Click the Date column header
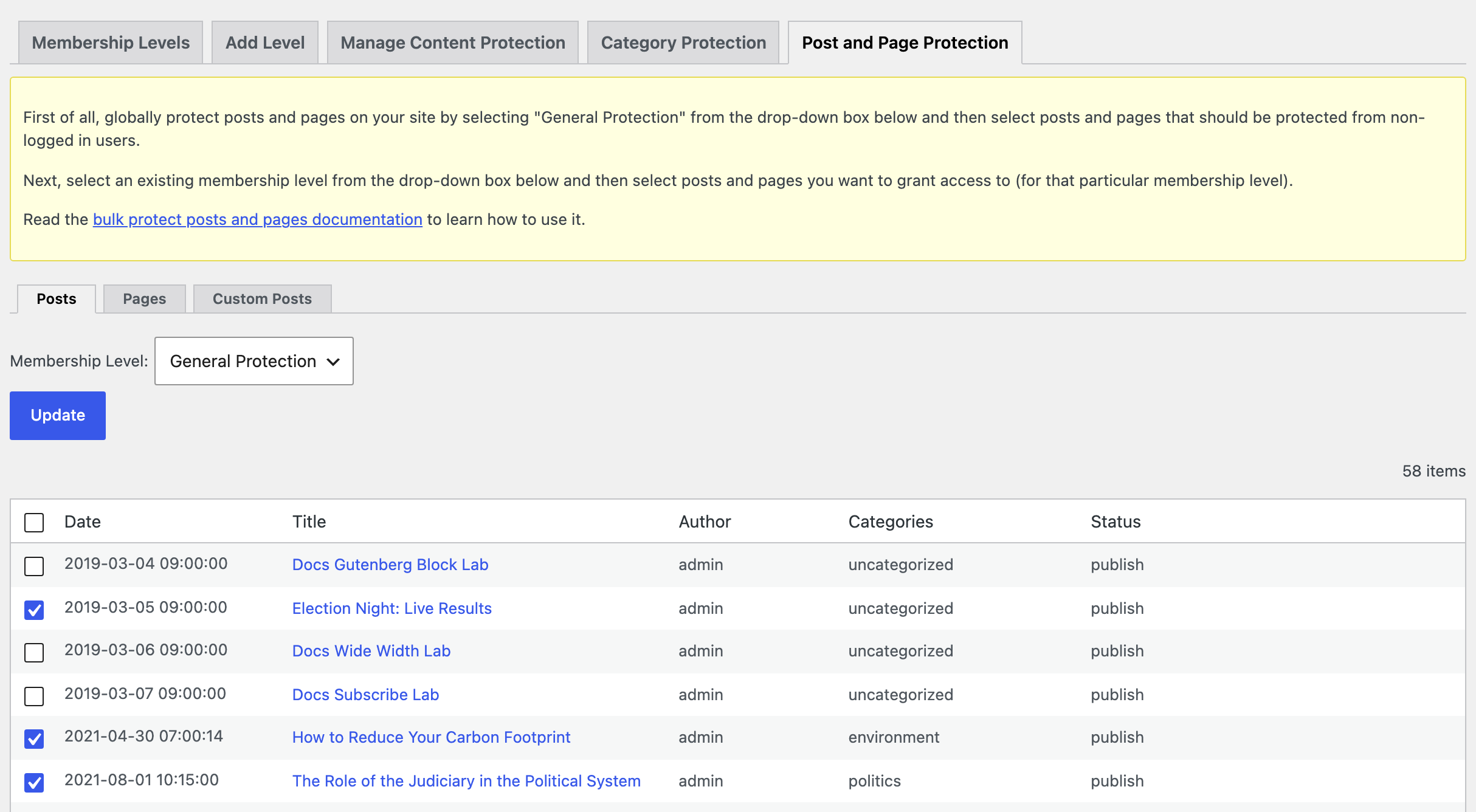 pos(83,521)
